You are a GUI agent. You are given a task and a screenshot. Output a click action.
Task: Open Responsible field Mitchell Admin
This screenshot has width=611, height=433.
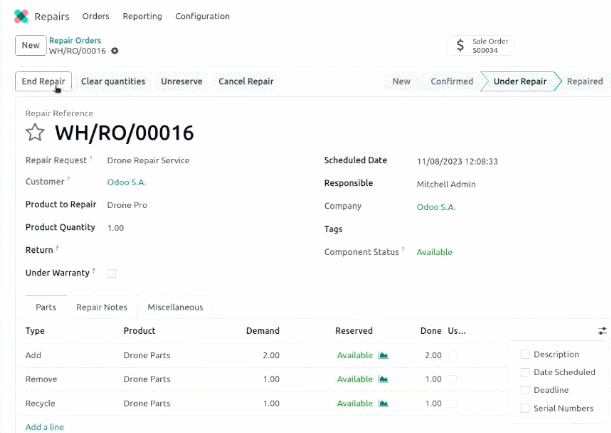tap(446, 184)
